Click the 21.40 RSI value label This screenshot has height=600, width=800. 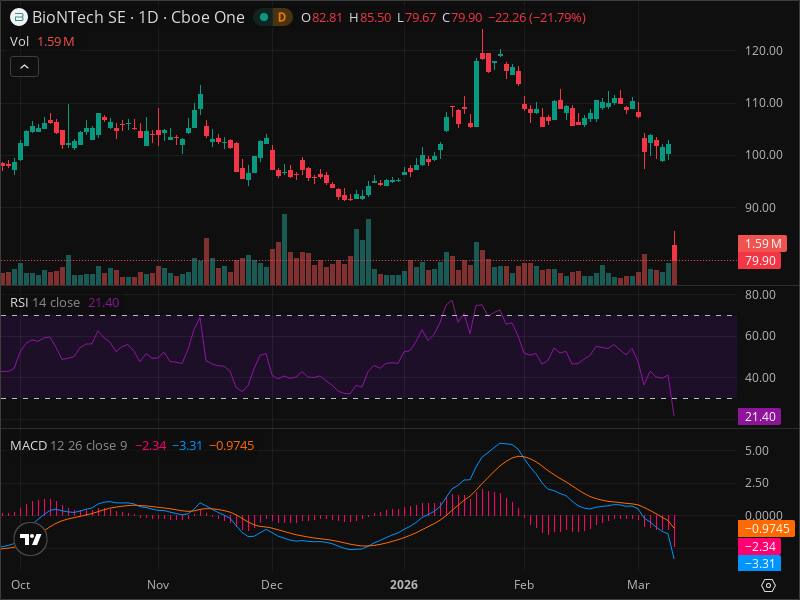759,416
